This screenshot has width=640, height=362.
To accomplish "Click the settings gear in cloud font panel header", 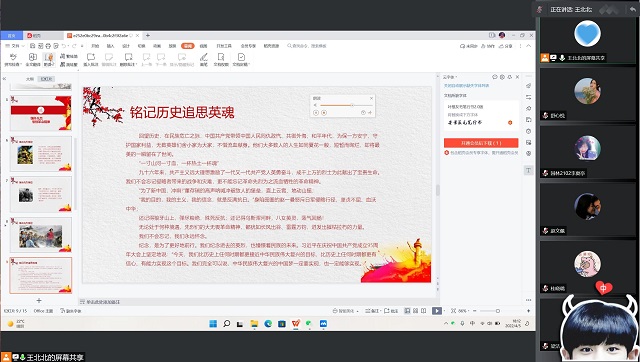I will coord(502,77).
